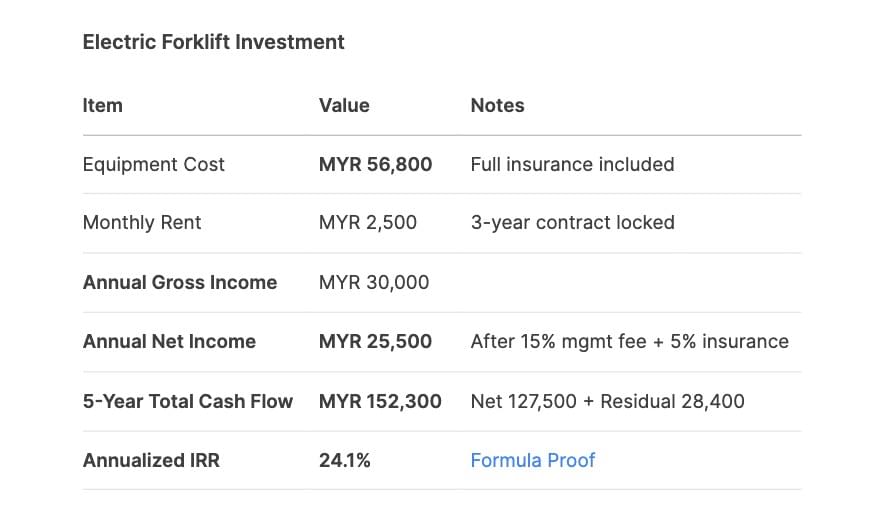Viewport: 889px width, 524px height.
Task: Click the Electric Forklift Investment heading
Action: coord(213,42)
